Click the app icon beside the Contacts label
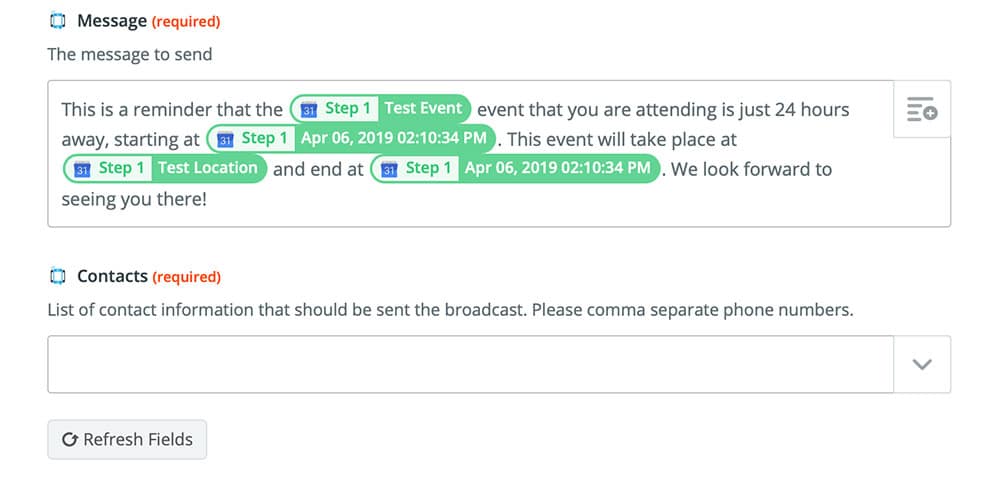Viewport: 1000px width, 483px height. click(57, 276)
